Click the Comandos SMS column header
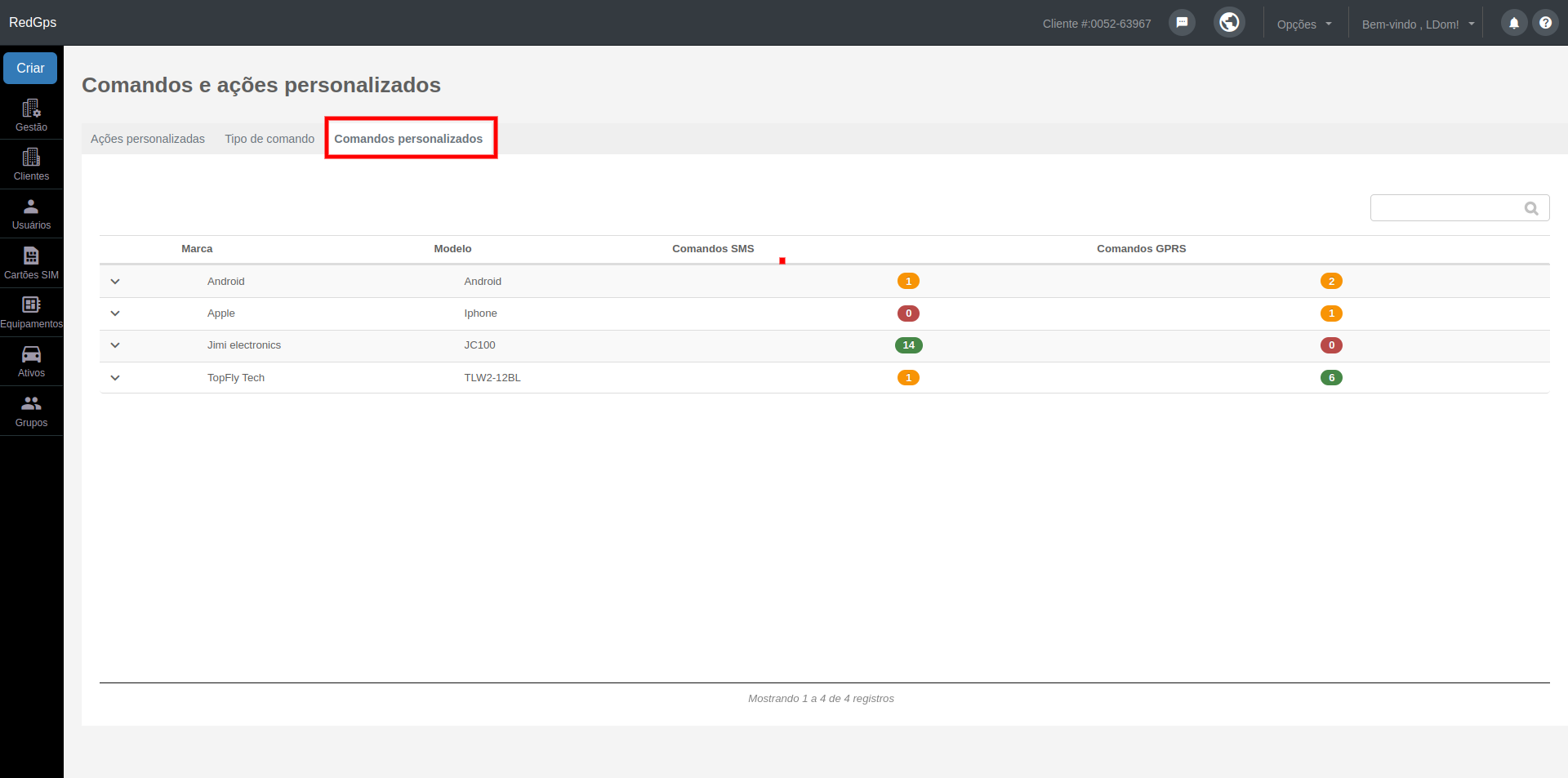This screenshot has height=778, width=1568. (x=713, y=249)
